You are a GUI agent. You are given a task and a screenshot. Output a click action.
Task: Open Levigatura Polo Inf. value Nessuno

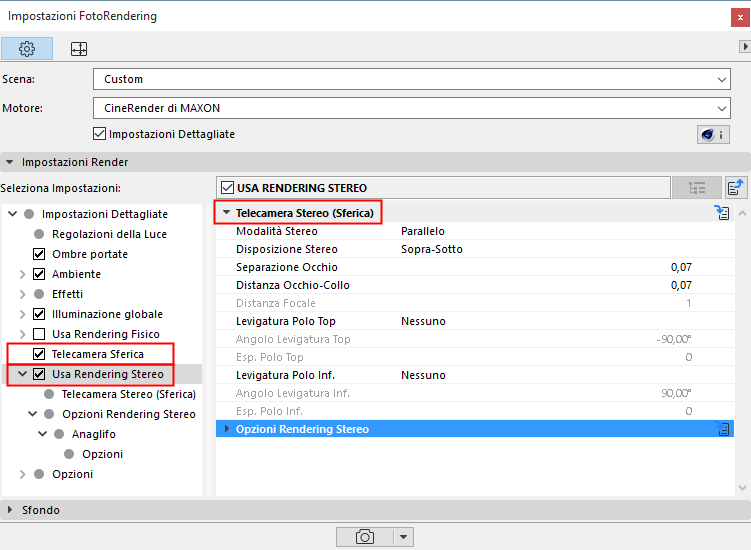(x=423, y=375)
